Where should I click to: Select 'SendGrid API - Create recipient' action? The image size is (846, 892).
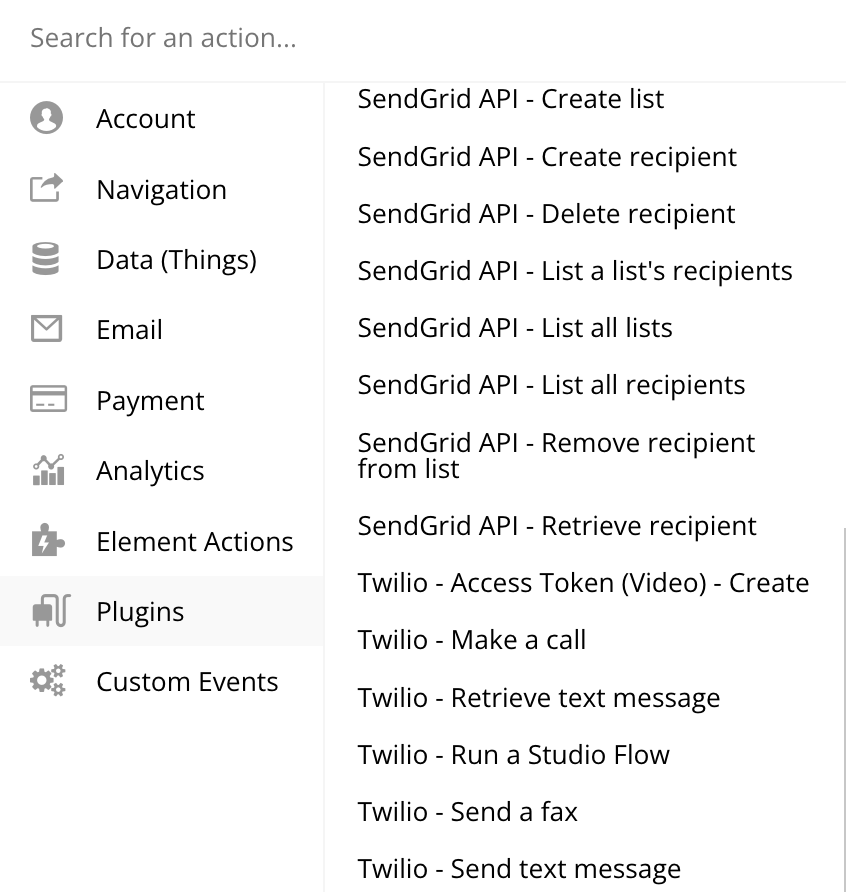tap(547, 157)
